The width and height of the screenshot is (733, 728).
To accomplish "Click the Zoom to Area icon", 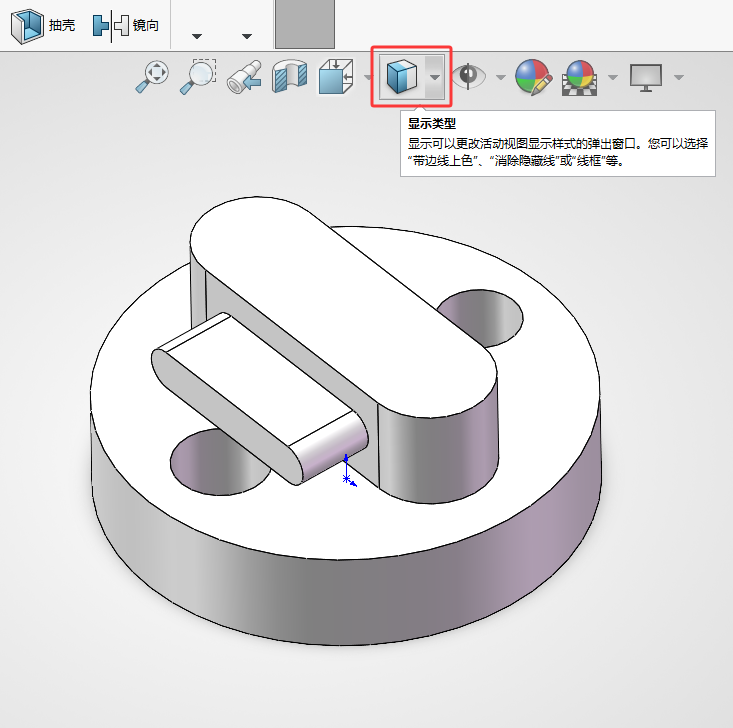I will coord(198,77).
